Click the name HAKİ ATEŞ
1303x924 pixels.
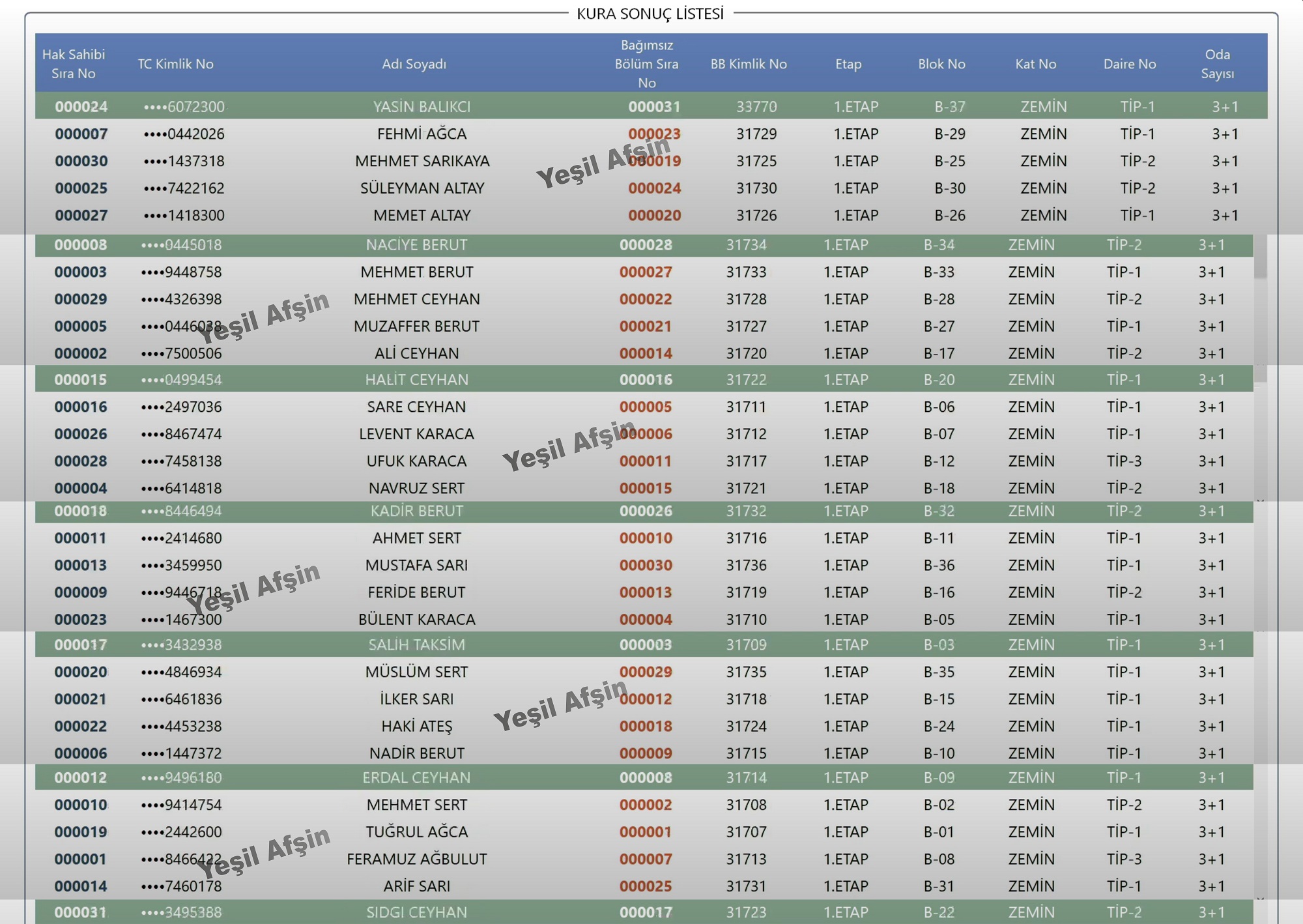pos(417,726)
